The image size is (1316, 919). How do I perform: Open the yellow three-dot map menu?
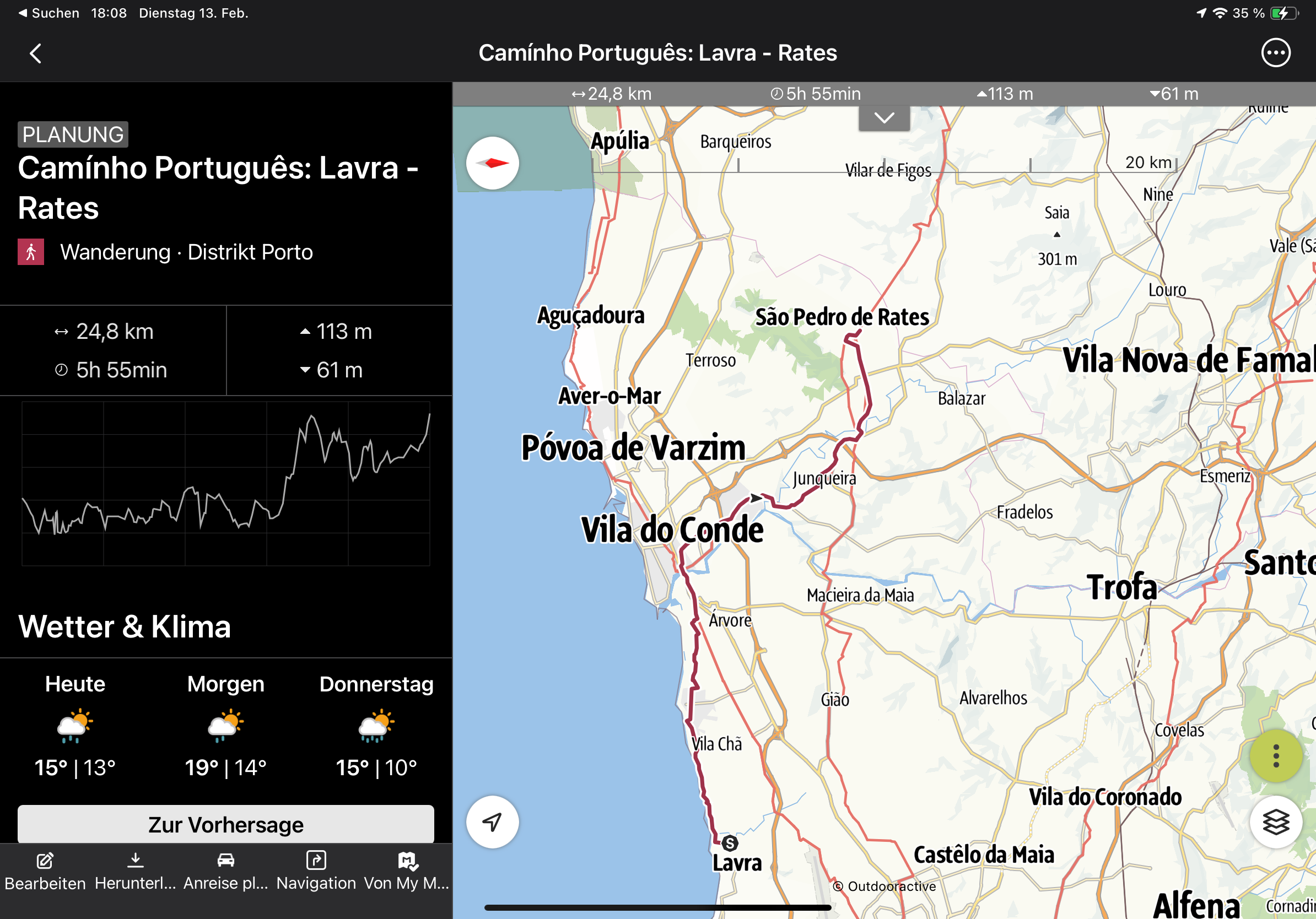pyautogui.click(x=1276, y=756)
